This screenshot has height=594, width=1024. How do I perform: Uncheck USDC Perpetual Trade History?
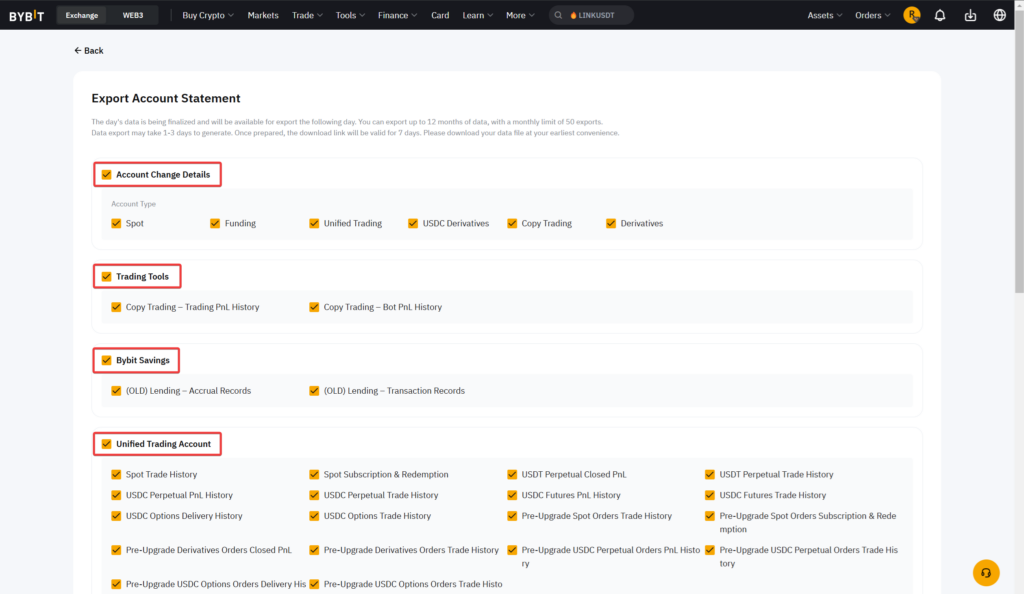pos(314,495)
